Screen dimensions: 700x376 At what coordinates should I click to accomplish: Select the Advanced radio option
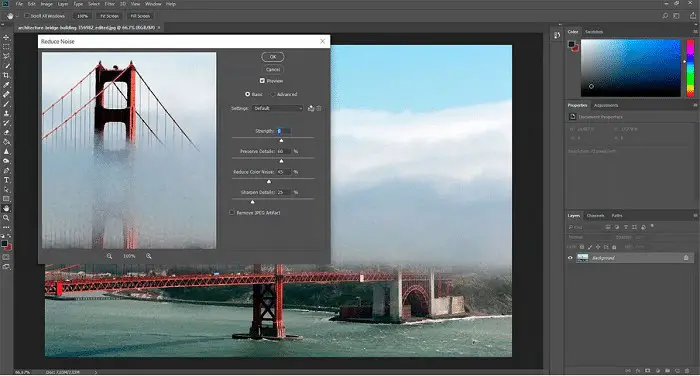(273, 94)
